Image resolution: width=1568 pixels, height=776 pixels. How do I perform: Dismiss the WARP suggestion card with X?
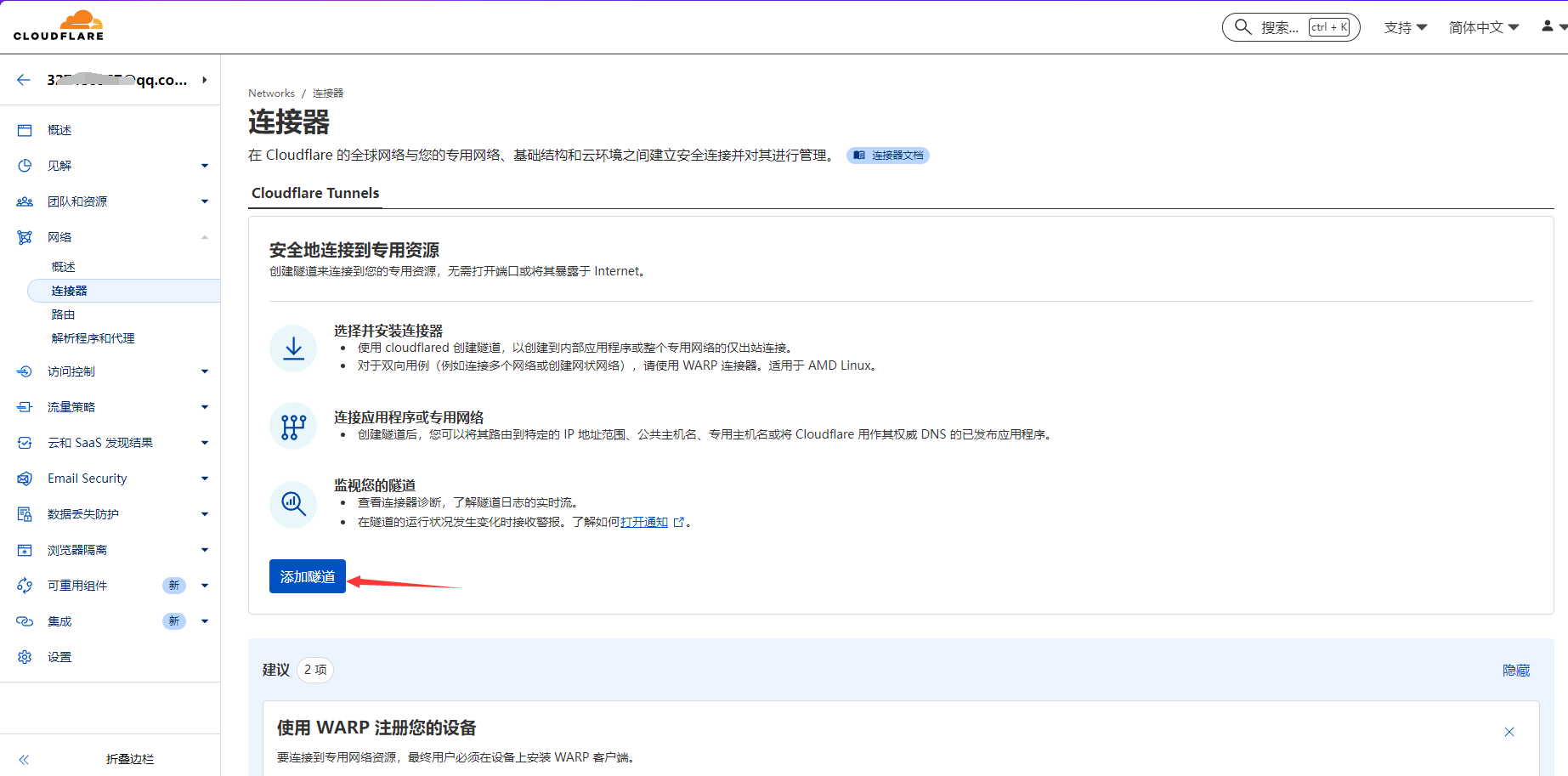click(x=1509, y=732)
